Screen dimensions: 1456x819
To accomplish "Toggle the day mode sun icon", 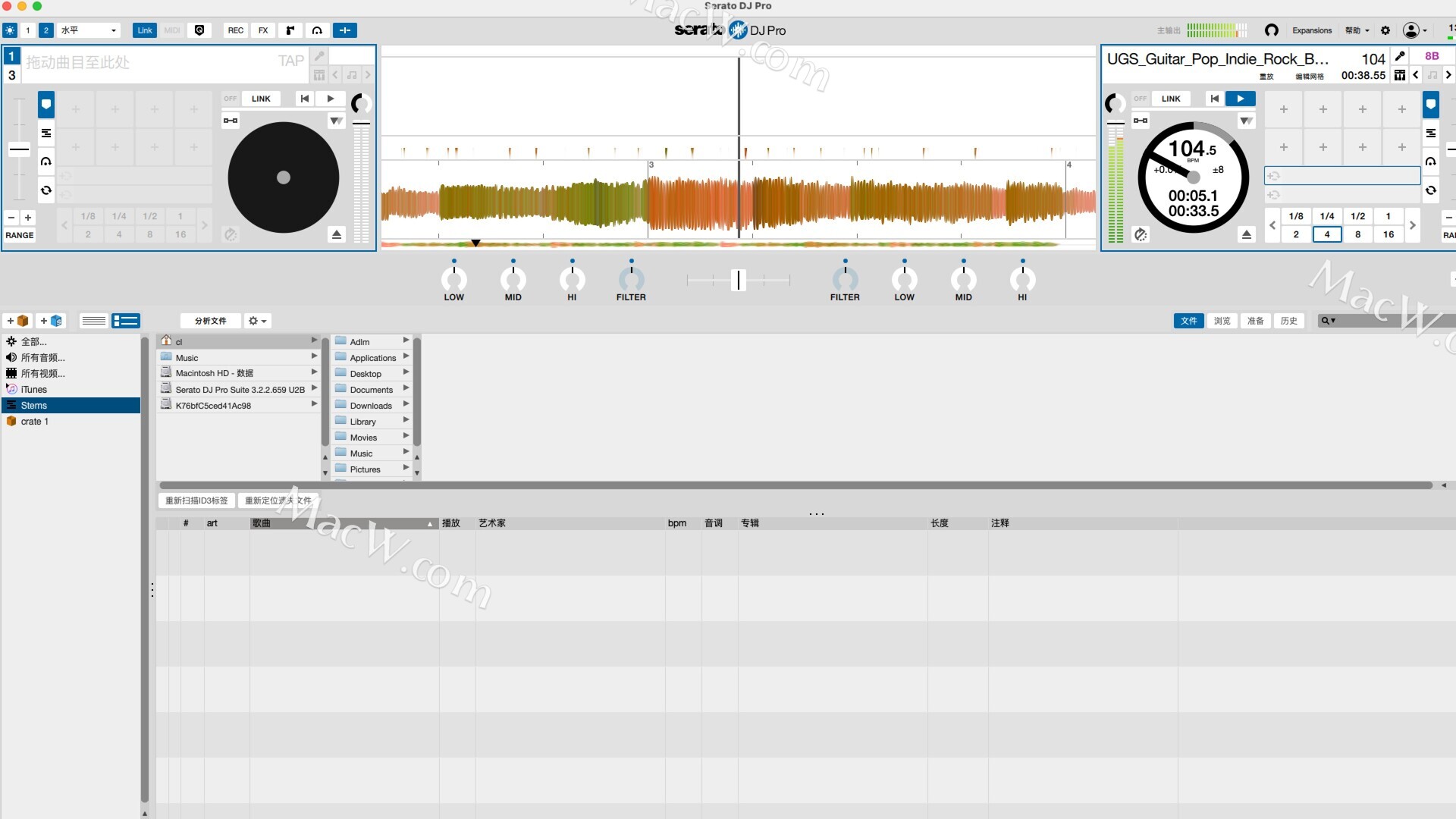I will coord(9,30).
